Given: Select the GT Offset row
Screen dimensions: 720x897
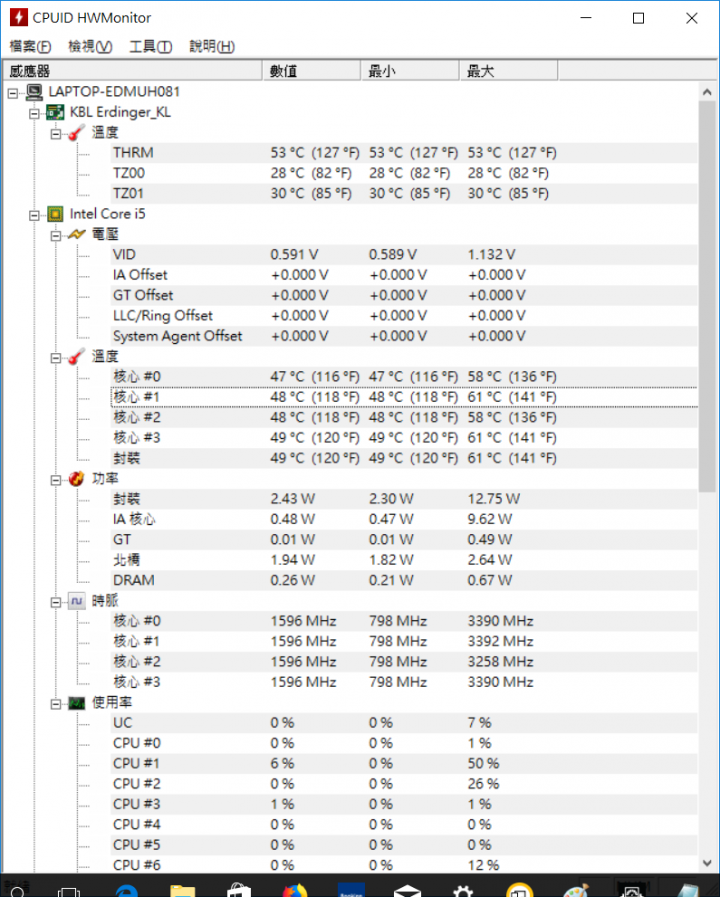Looking at the screenshot, I should coord(404,295).
